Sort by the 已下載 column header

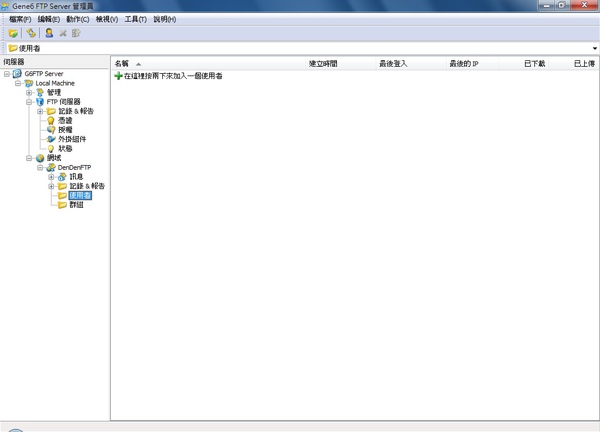[x=523, y=64]
